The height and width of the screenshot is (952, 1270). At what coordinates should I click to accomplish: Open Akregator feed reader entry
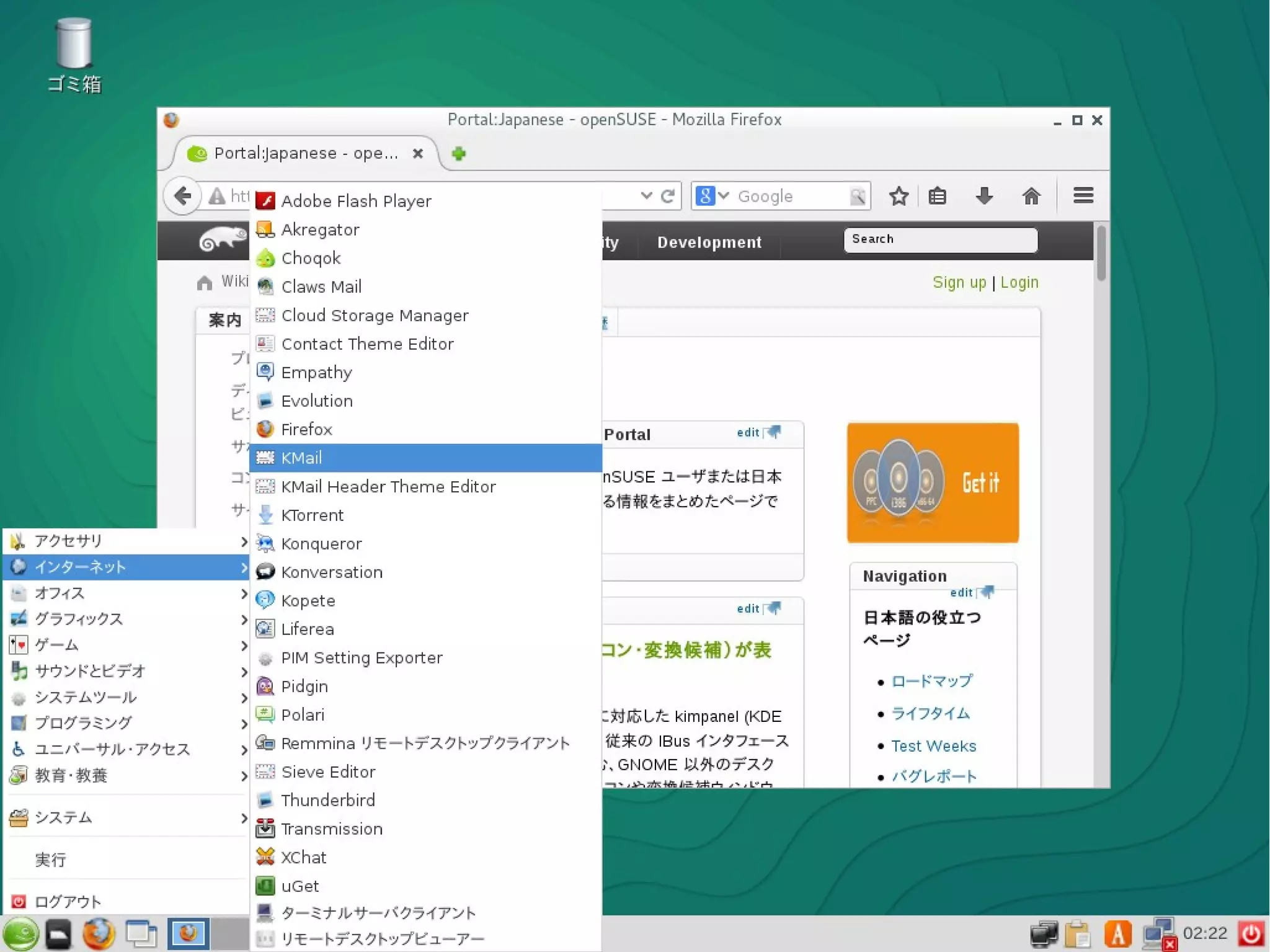click(425, 229)
